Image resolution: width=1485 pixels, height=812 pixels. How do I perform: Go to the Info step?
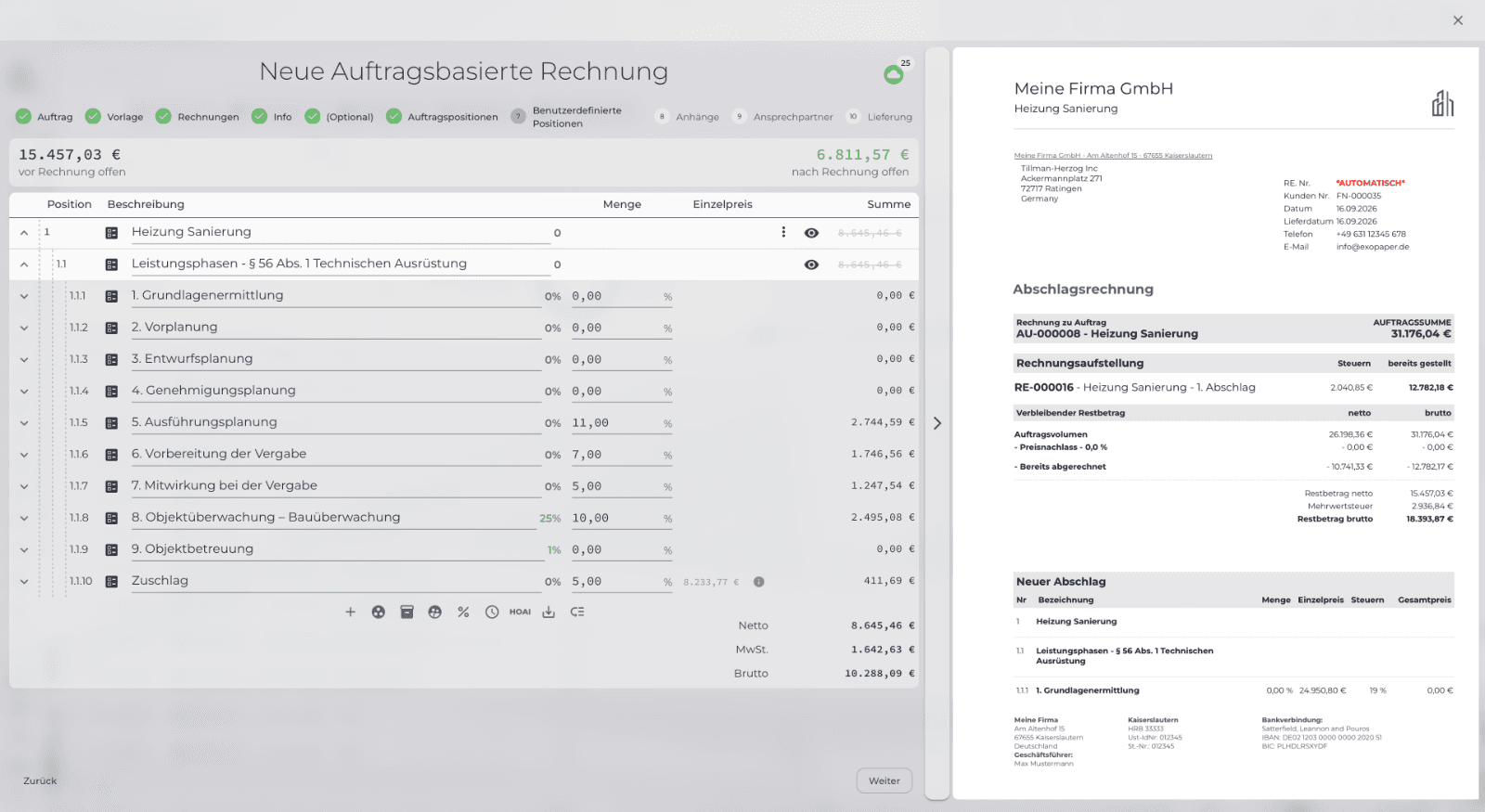coord(272,117)
